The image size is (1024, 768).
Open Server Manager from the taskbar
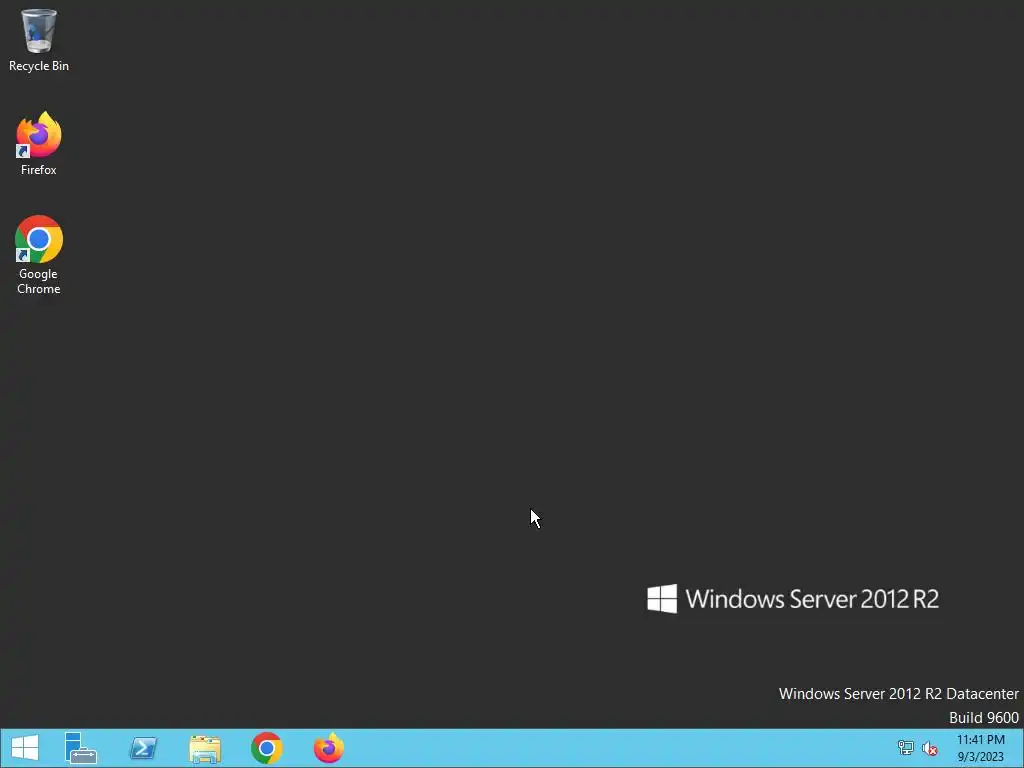pos(81,748)
